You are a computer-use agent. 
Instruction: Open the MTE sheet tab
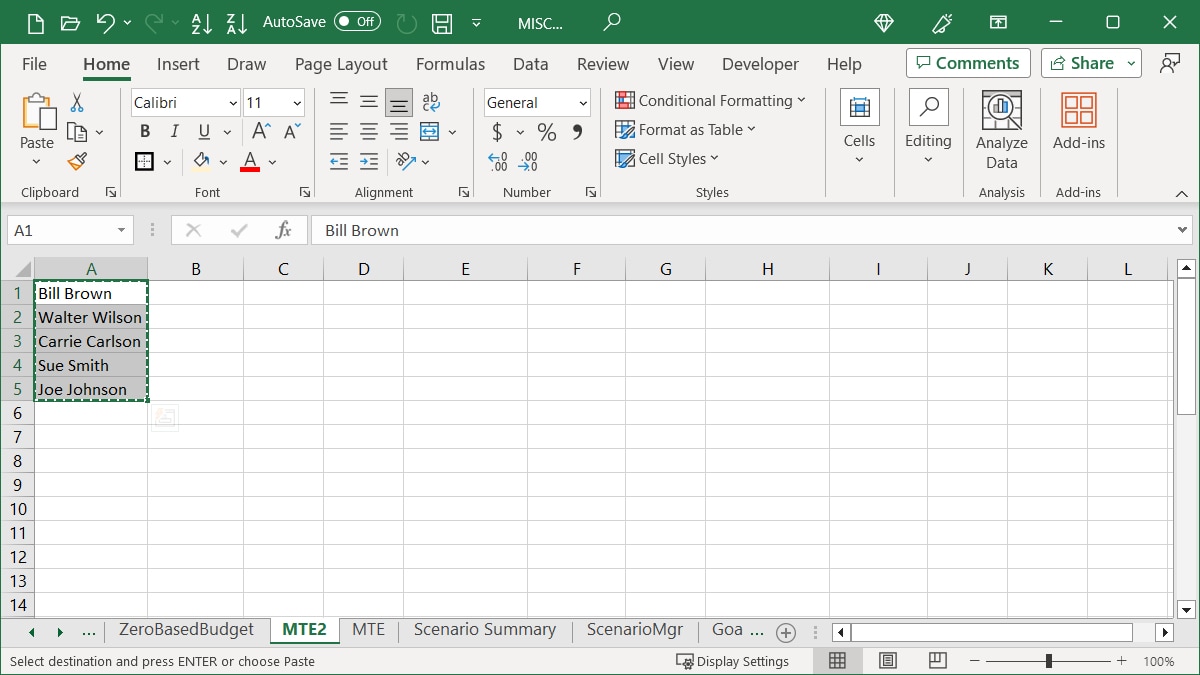tap(369, 630)
